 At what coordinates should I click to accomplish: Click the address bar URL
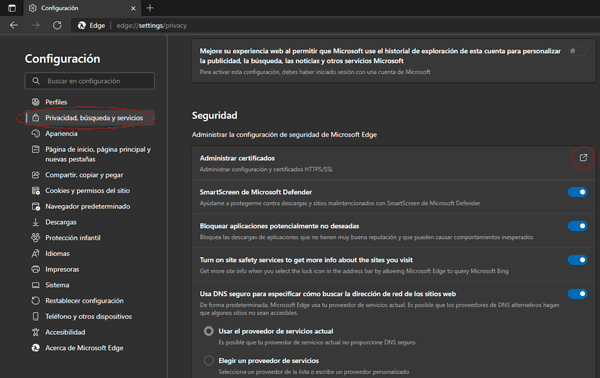152,25
